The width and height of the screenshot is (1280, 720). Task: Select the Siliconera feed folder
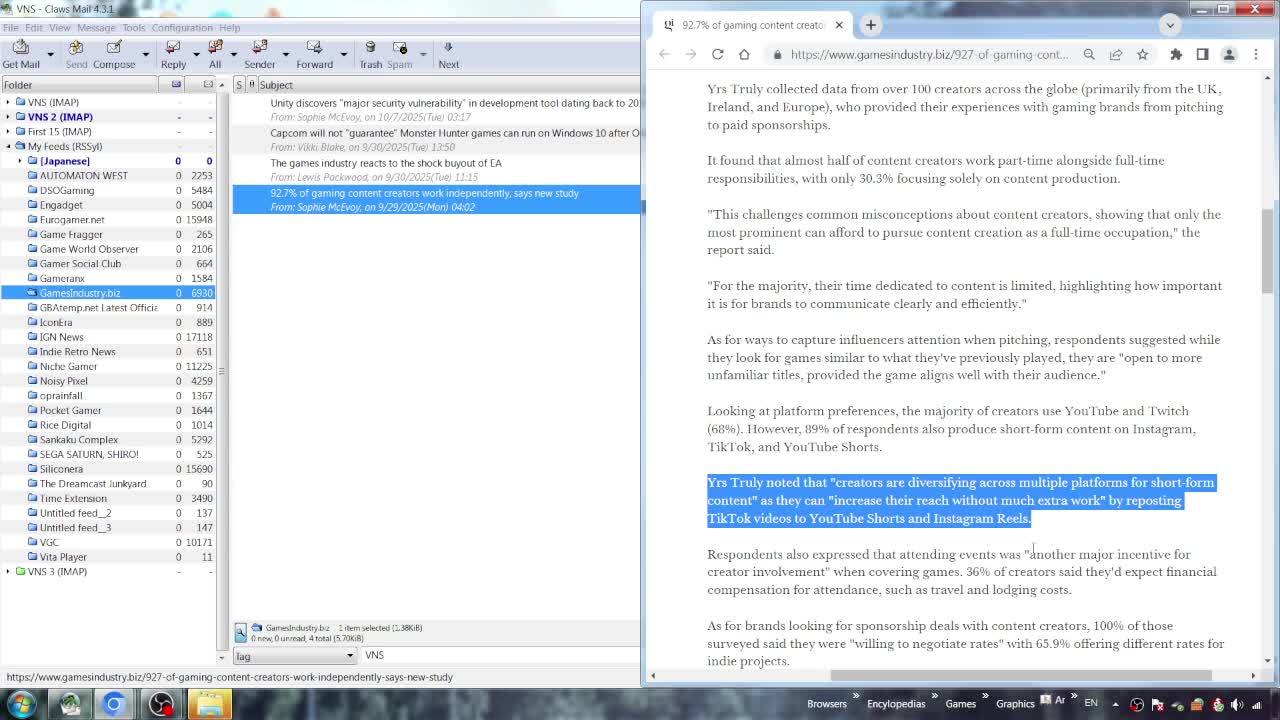61,469
